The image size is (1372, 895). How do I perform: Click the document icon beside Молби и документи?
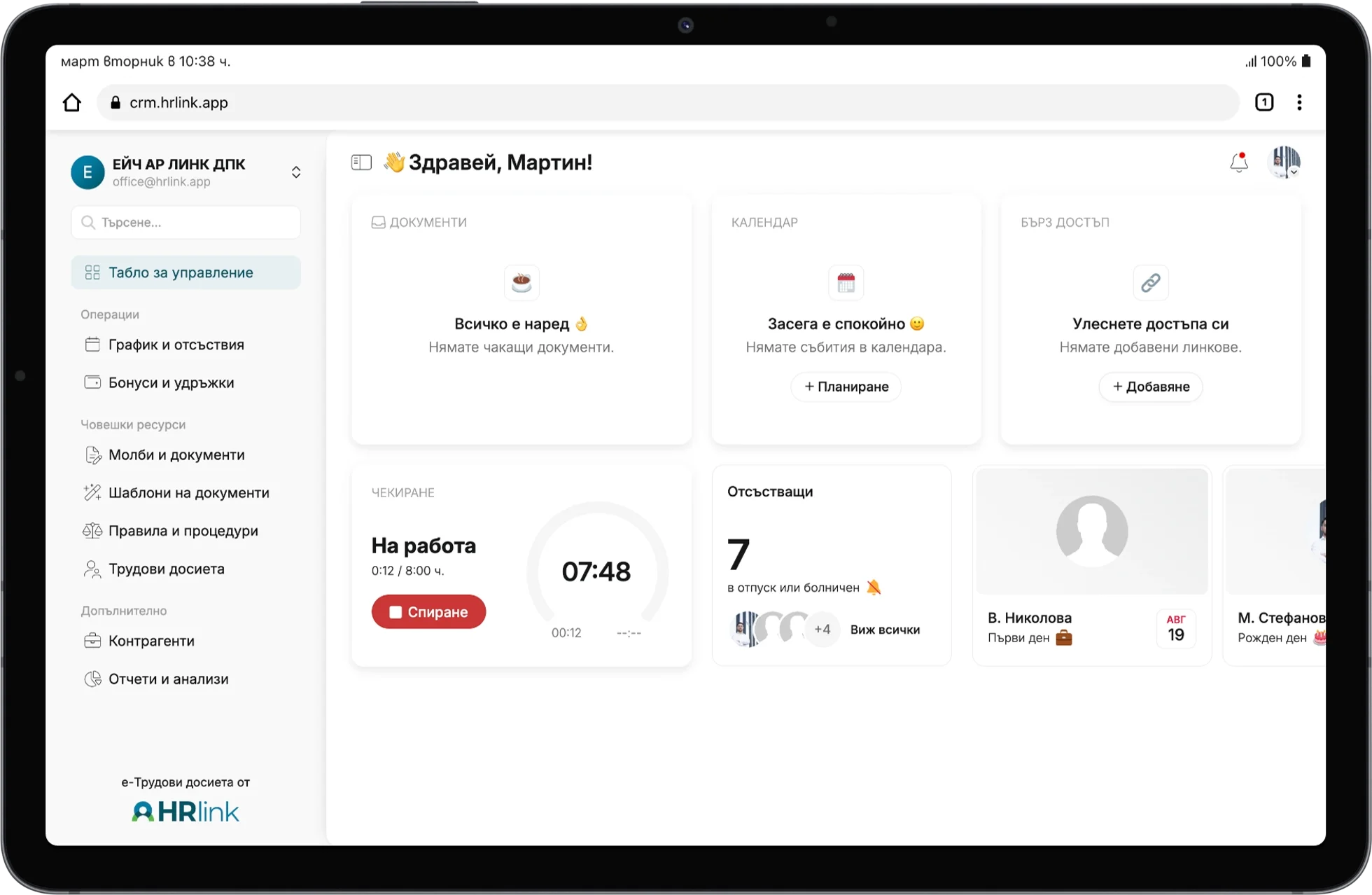tap(92, 455)
